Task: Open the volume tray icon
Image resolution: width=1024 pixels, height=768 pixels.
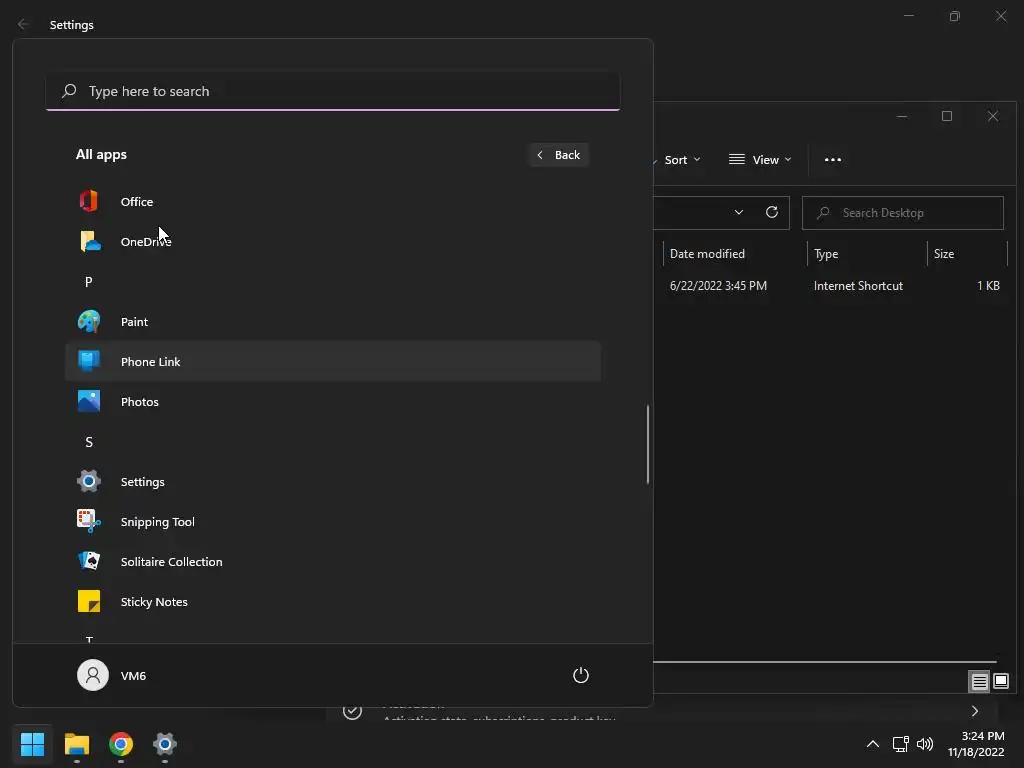Action: (925, 744)
